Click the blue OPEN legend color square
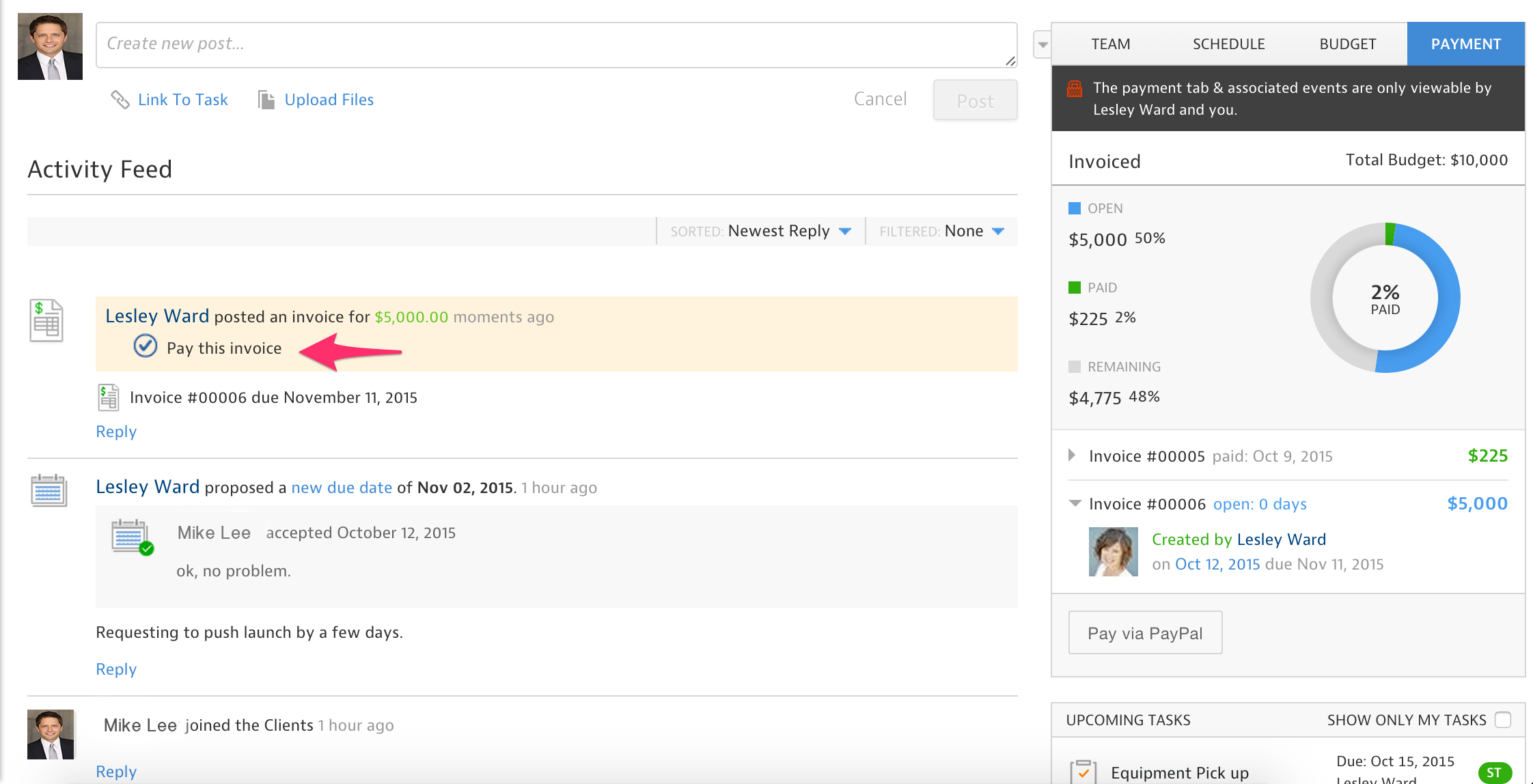The width and height of the screenshot is (1533, 784). click(1075, 208)
